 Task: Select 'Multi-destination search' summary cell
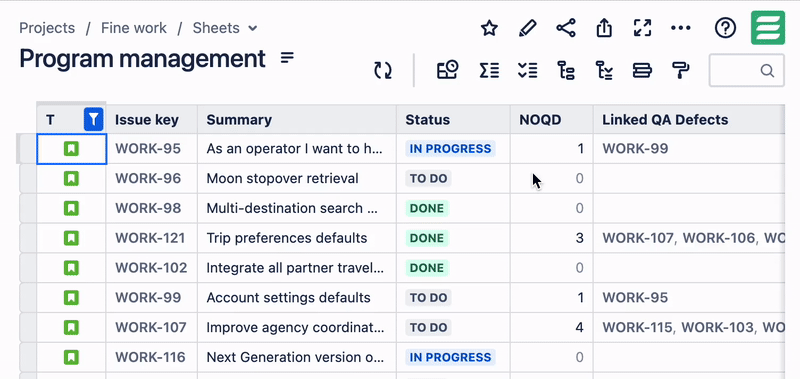pyautogui.click(x=297, y=208)
